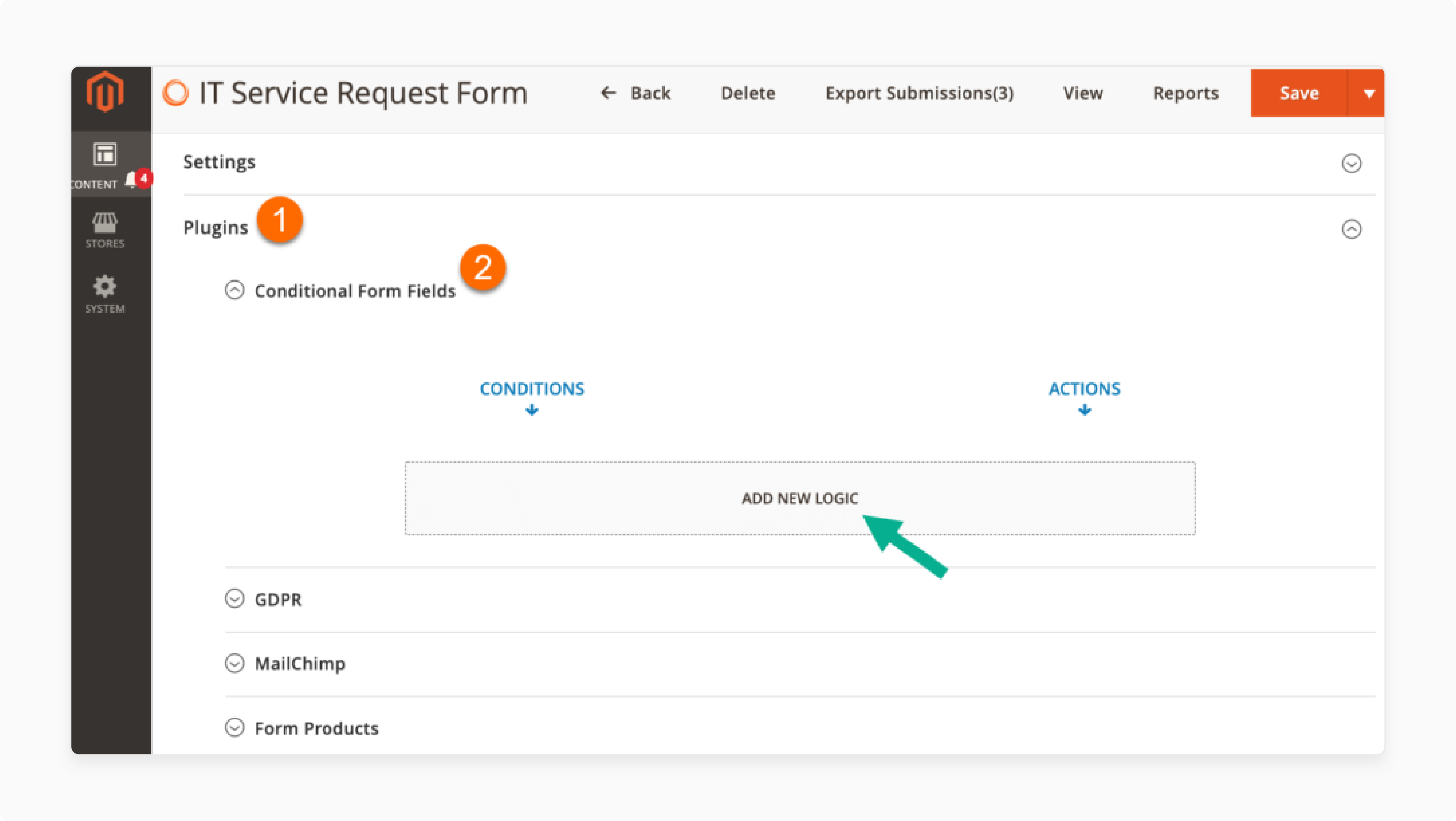Click the View button
This screenshot has height=821, width=1456.
(x=1082, y=93)
